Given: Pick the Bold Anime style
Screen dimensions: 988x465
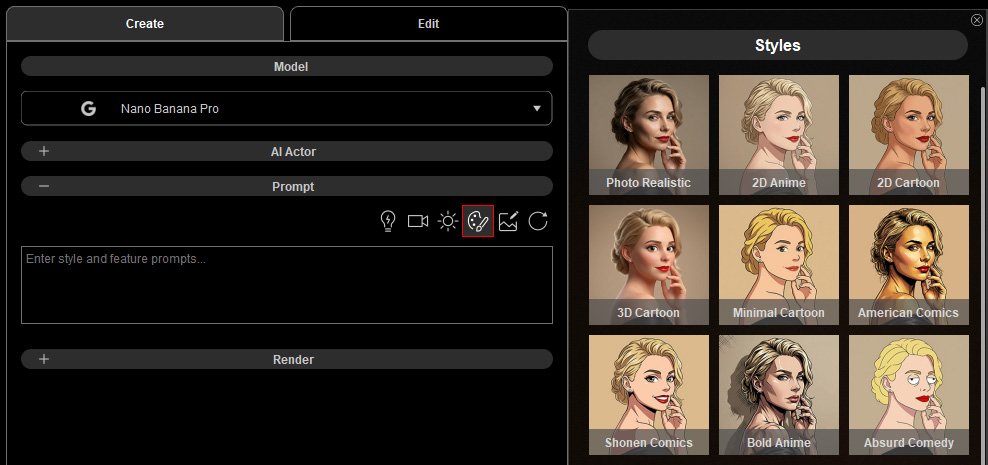Looking at the screenshot, I should 778,394.
